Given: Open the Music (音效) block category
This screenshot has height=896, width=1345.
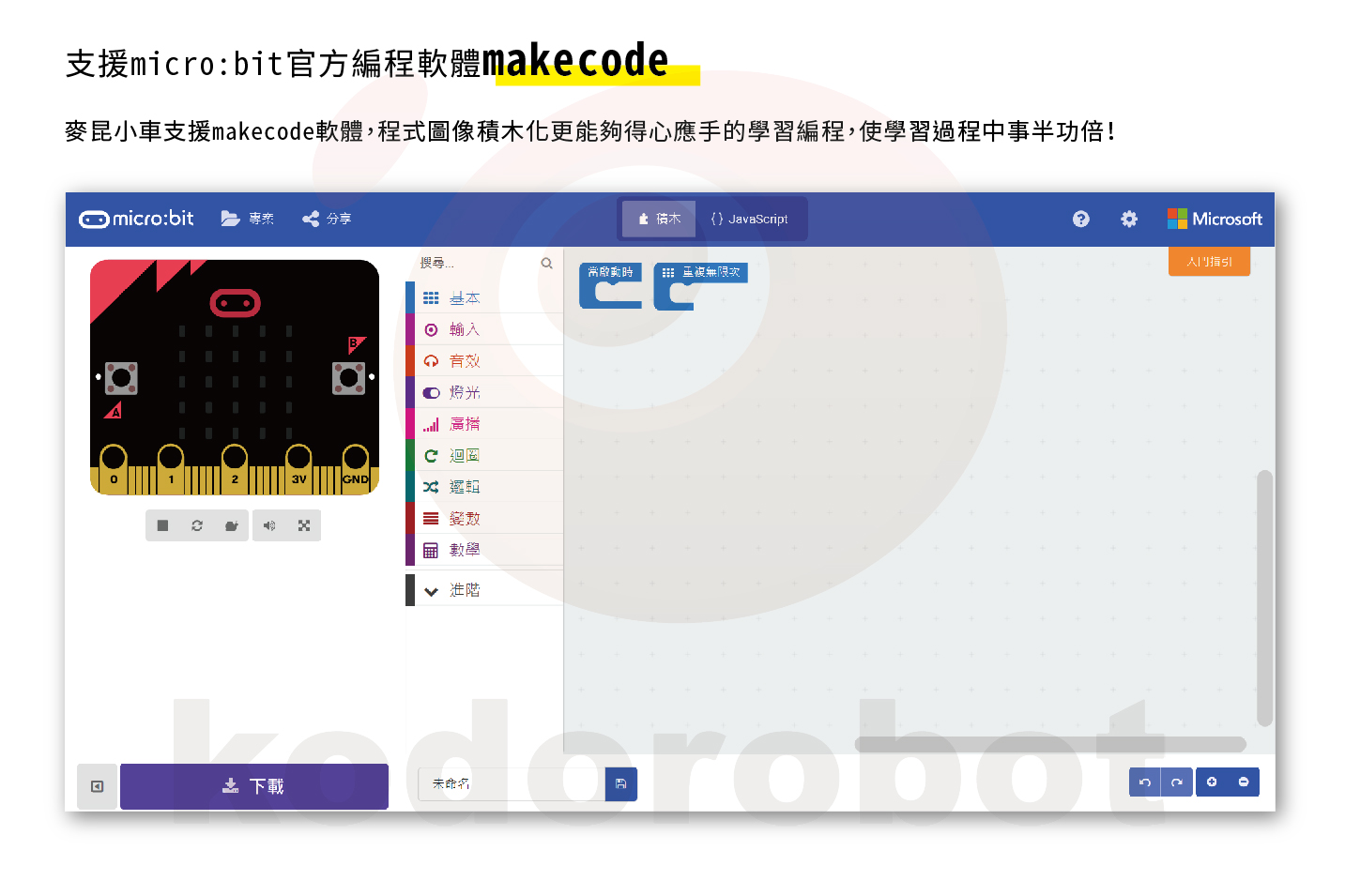Looking at the screenshot, I should [x=484, y=361].
